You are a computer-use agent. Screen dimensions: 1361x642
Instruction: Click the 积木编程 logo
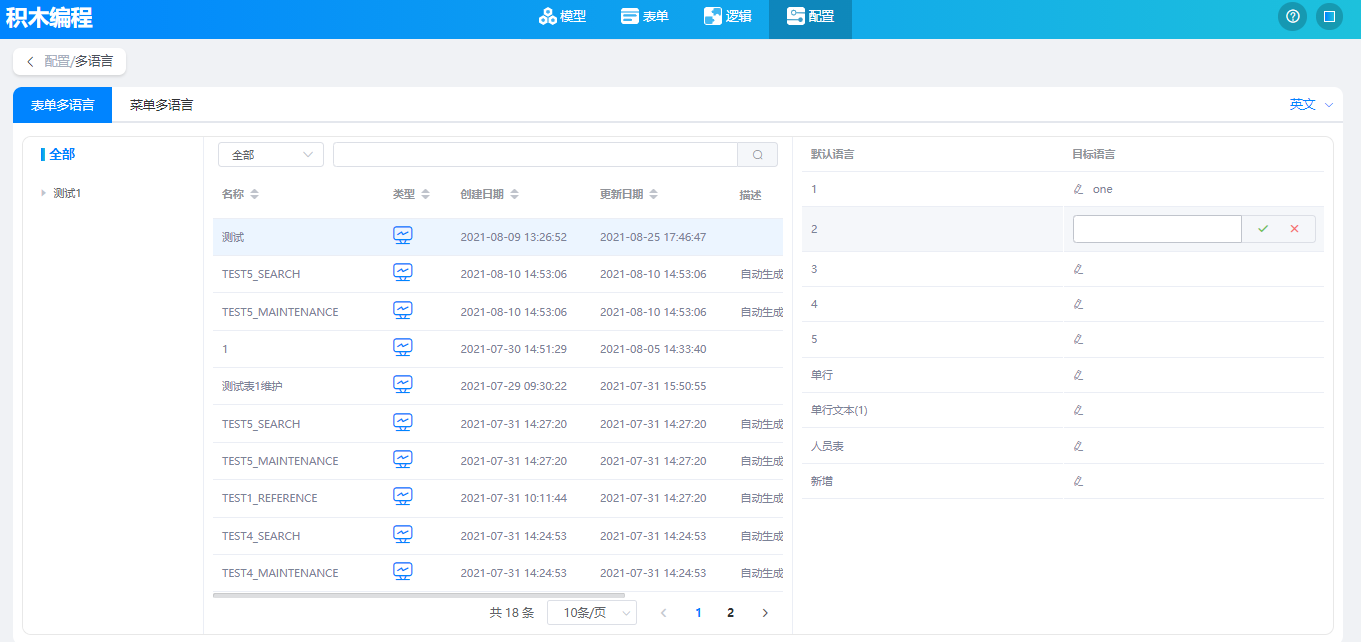[x=49, y=17]
